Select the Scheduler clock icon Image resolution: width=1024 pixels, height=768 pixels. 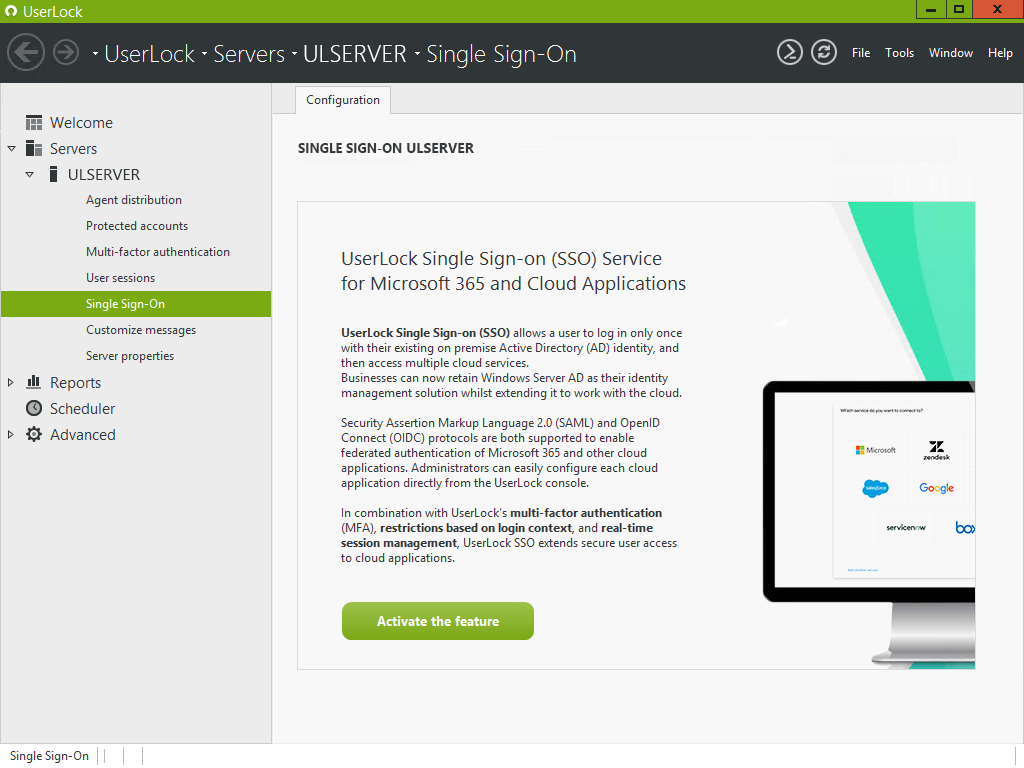(x=33, y=408)
